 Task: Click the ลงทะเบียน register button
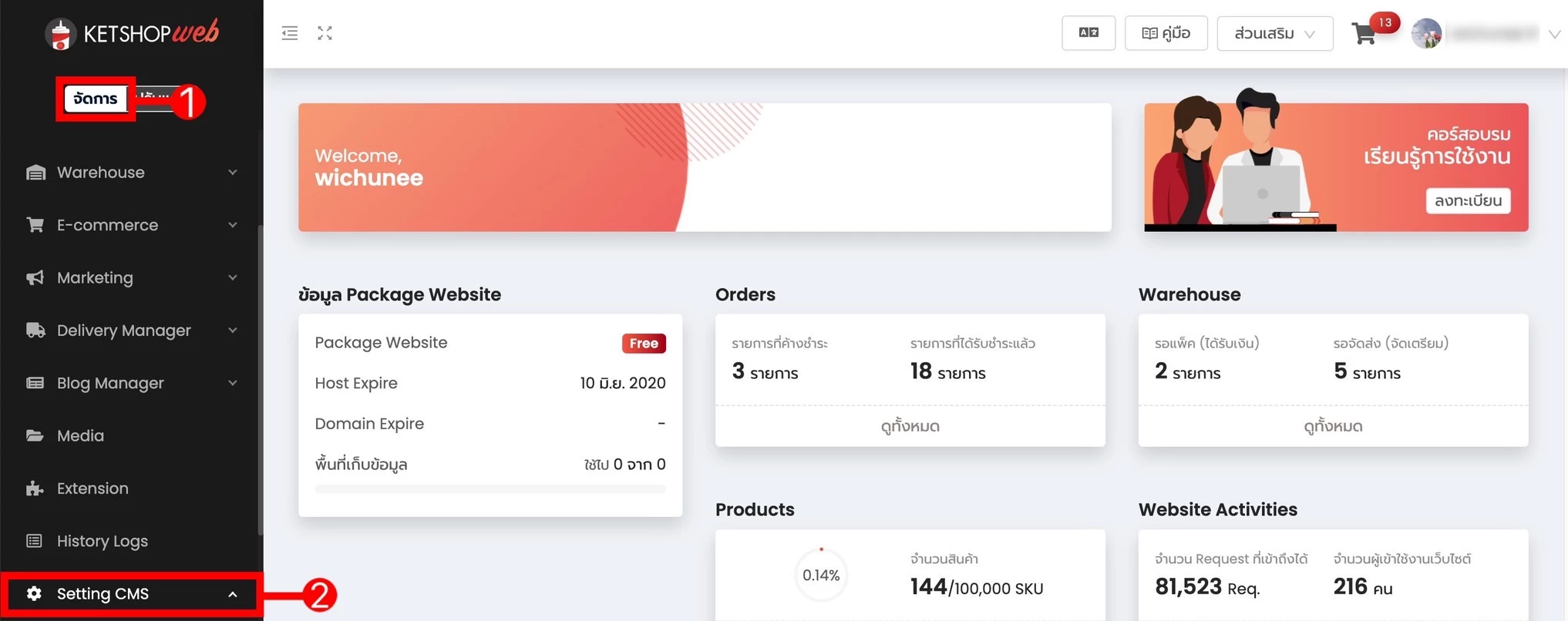click(1468, 200)
